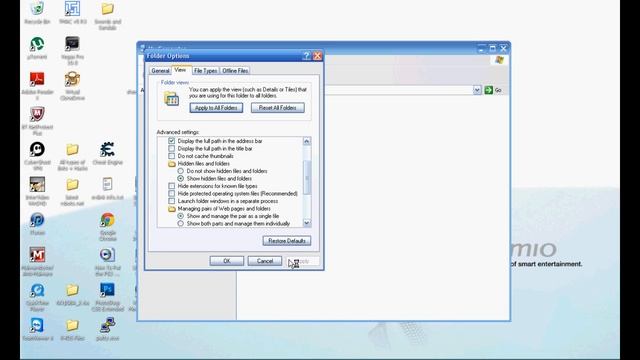Check 'Hide extensions for known file types'
Screen dimensions: 640x360
point(171,186)
